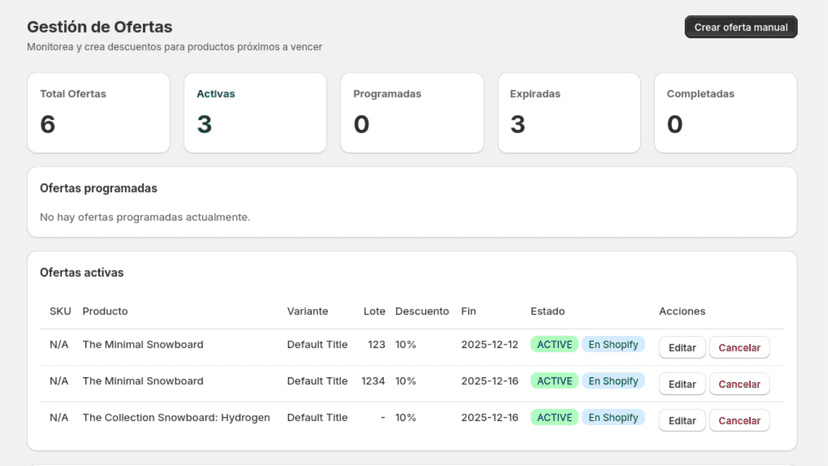Select the Completadas summary card
Screen dimensions: 828x466
726,113
